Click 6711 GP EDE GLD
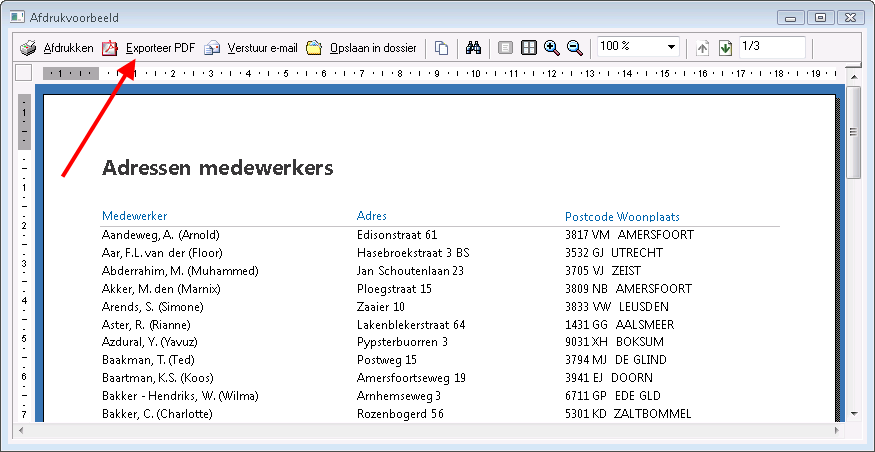The height and width of the screenshot is (452, 875). click(x=613, y=396)
